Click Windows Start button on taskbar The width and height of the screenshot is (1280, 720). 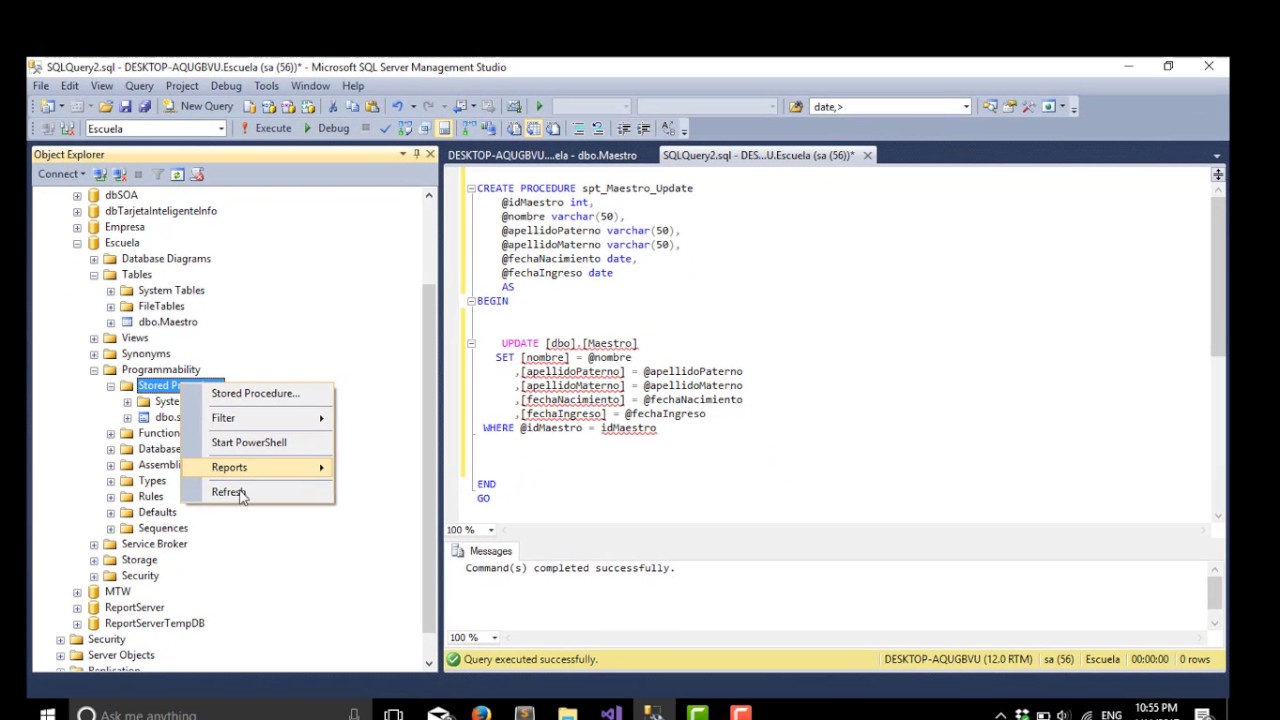47,714
